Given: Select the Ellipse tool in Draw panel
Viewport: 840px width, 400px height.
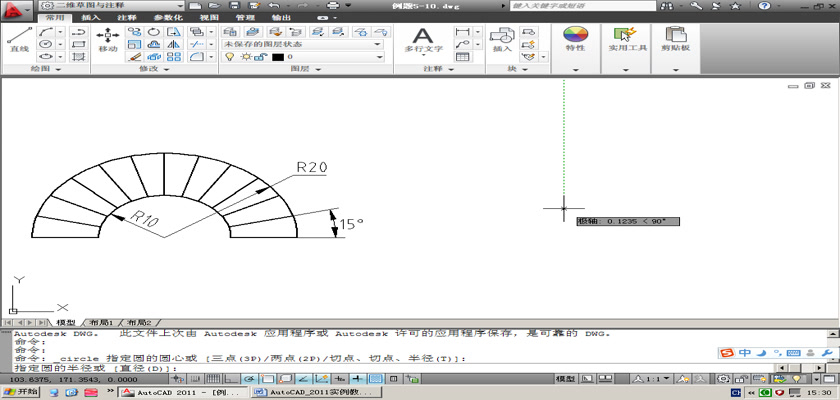Looking at the screenshot, I should 46,56.
